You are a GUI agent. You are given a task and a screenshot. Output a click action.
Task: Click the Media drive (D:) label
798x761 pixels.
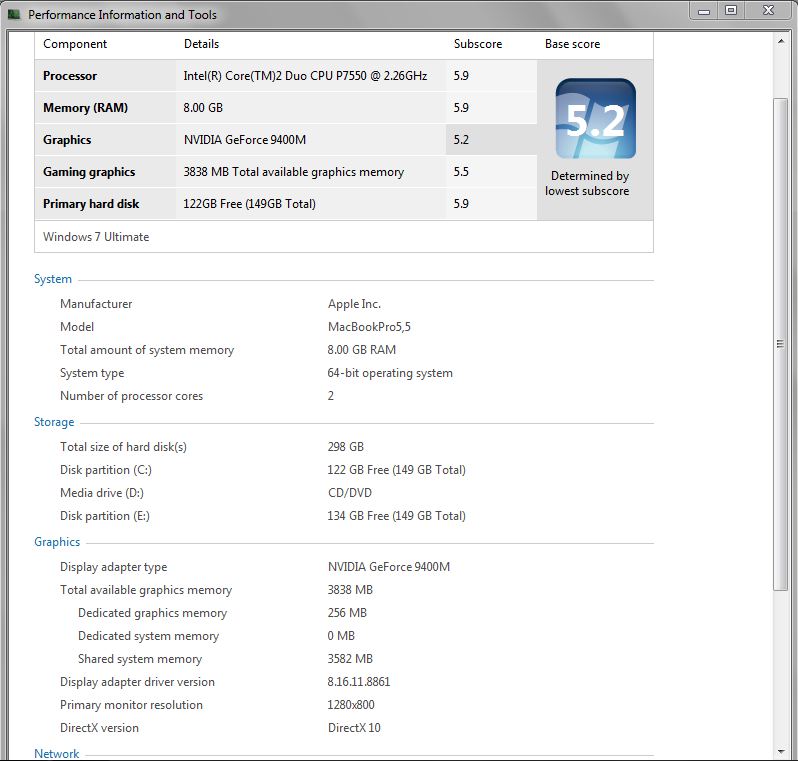click(x=102, y=493)
